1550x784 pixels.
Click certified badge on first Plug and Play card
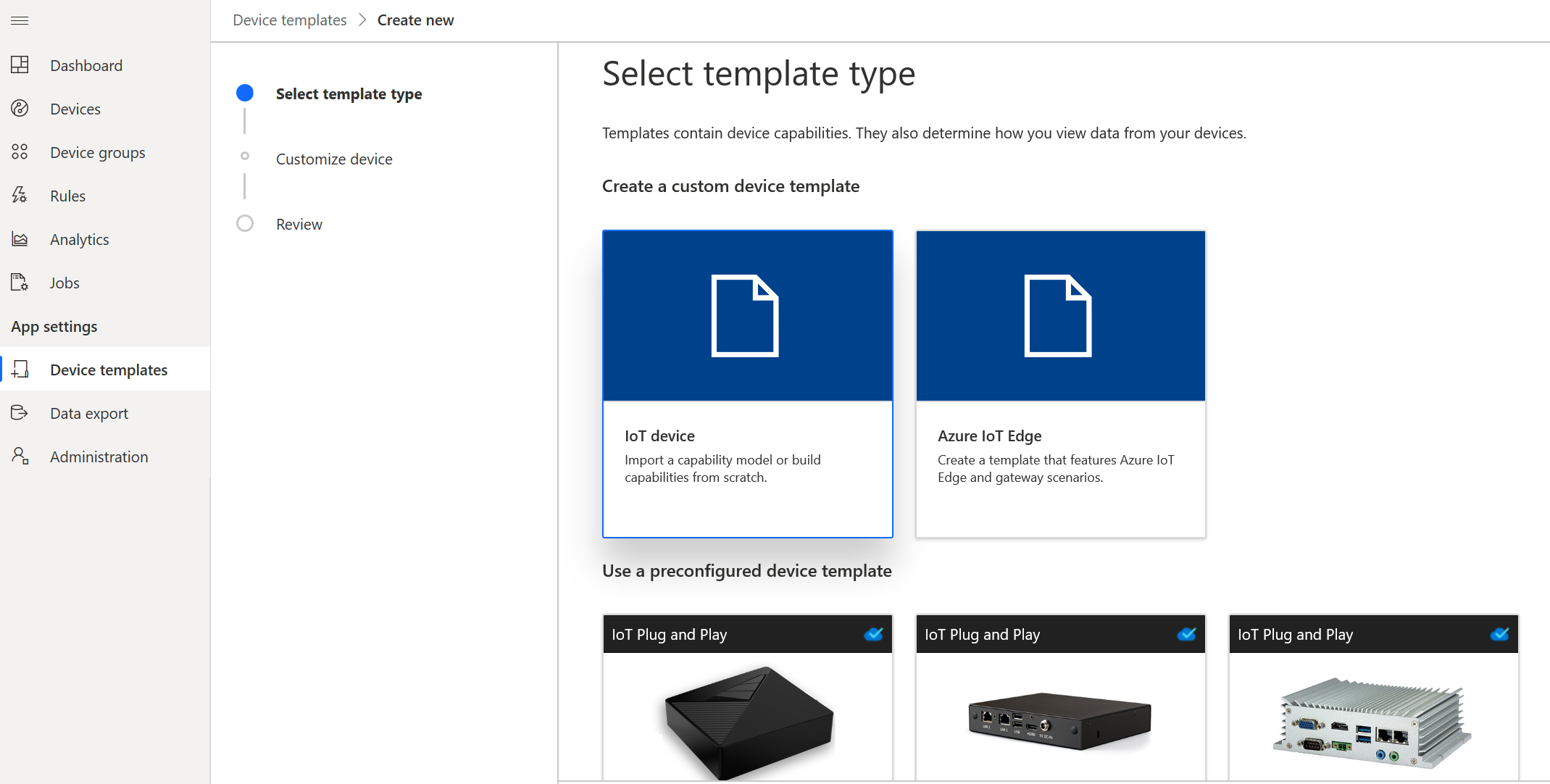tap(874, 634)
